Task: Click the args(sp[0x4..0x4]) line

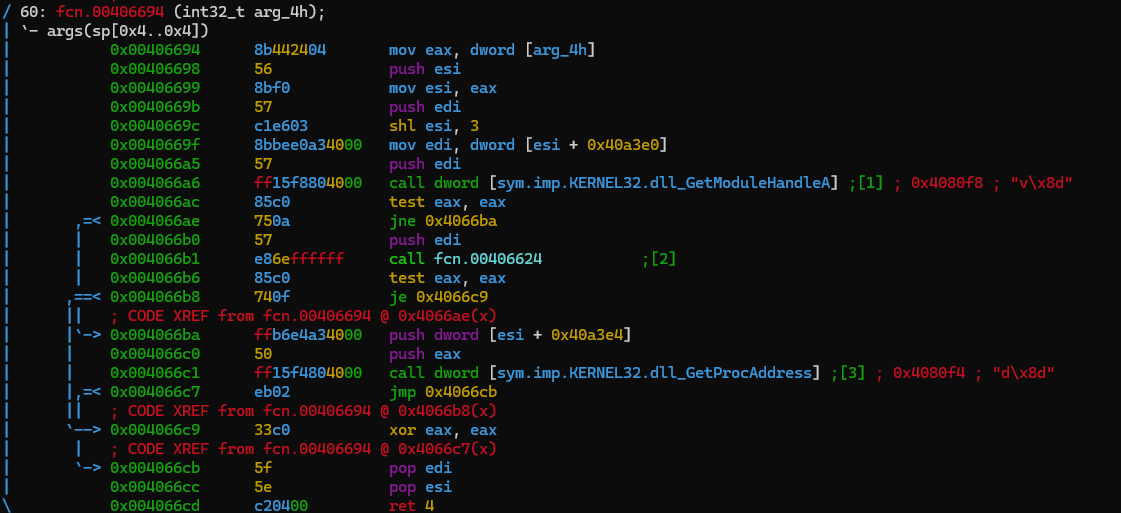Action: point(128,31)
